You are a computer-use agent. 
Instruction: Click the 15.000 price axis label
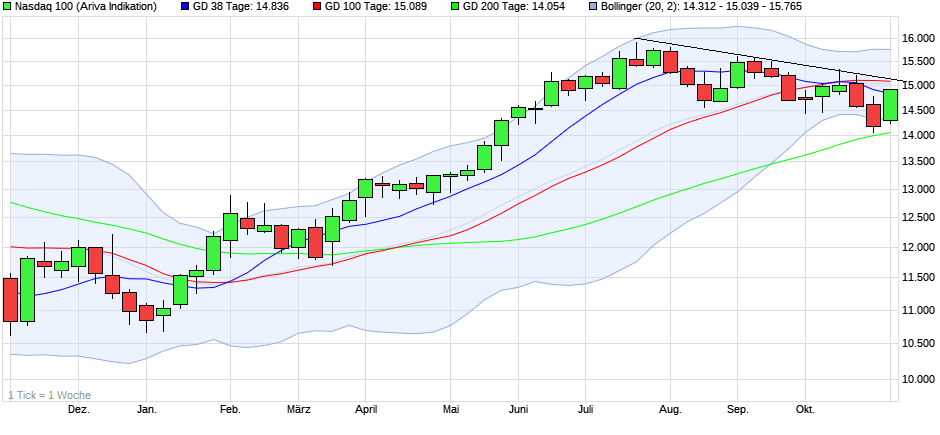pos(919,86)
